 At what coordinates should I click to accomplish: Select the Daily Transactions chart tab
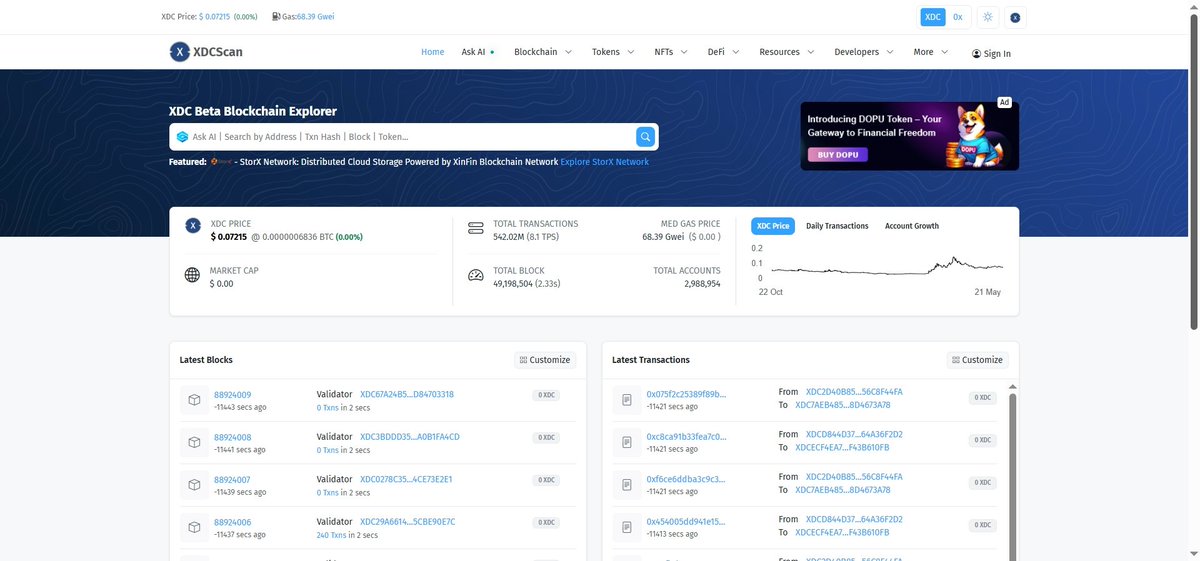tap(837, 226)
